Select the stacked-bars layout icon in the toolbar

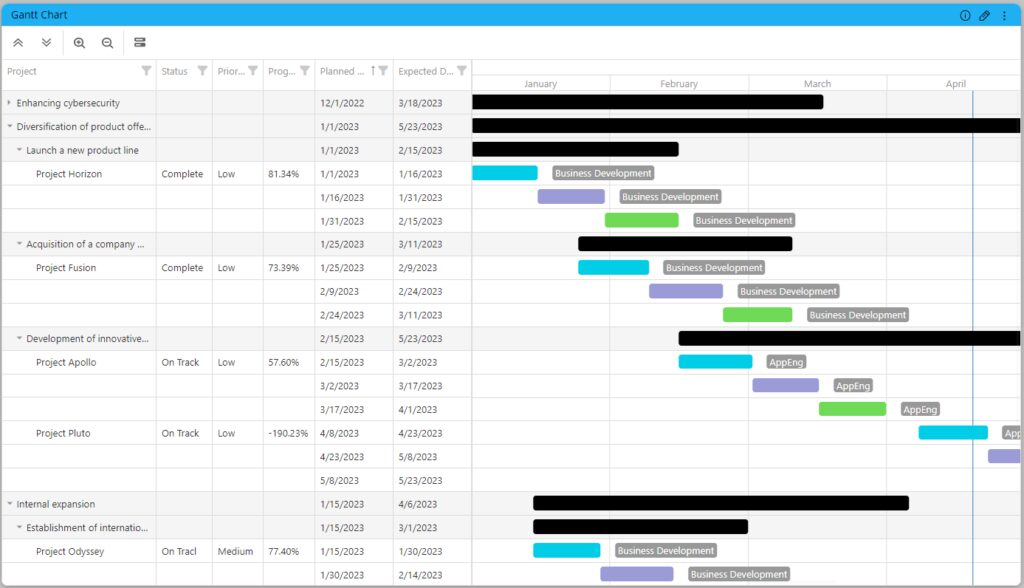(x=139, y=42)
